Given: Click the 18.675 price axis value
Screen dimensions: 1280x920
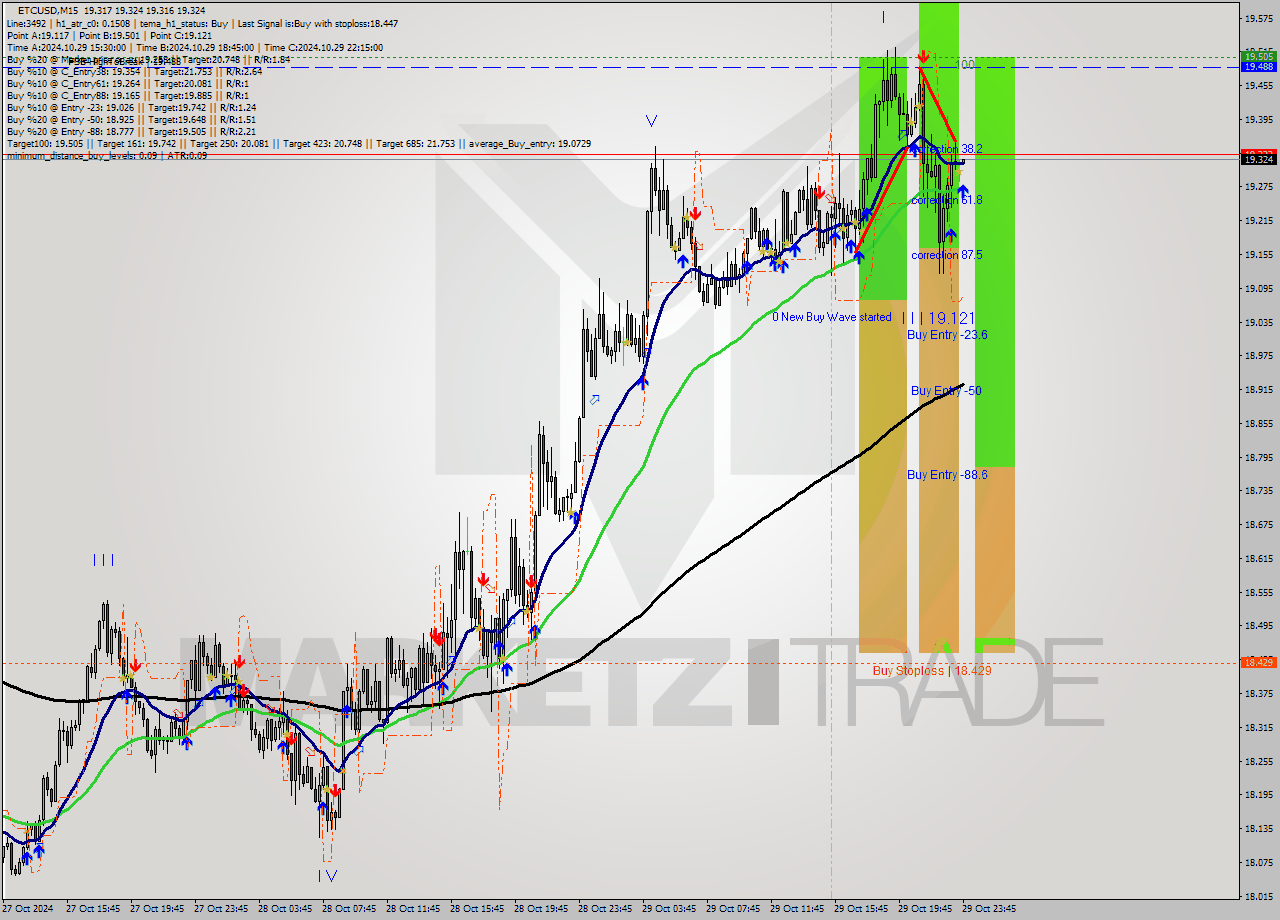Looking at the screenshot, I should click(x=1259, y=524).
